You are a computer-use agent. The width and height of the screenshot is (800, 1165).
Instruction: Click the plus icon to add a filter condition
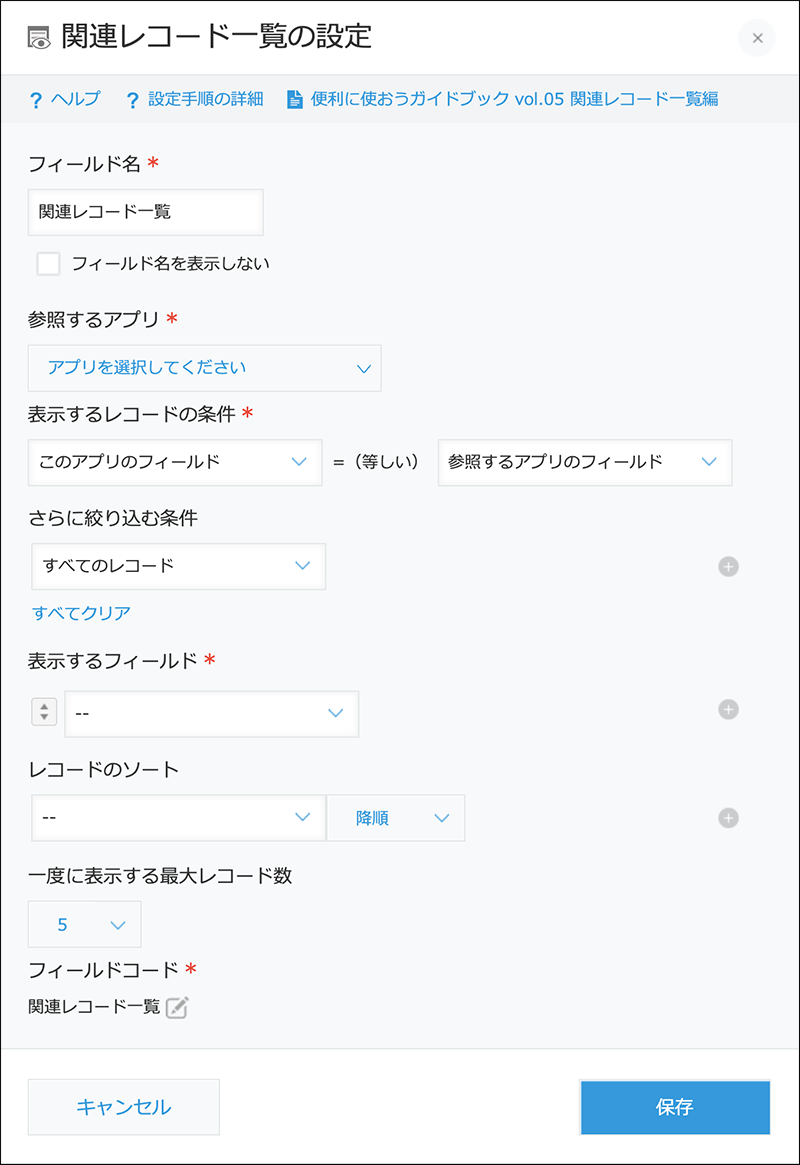click(x=729, y=566)
